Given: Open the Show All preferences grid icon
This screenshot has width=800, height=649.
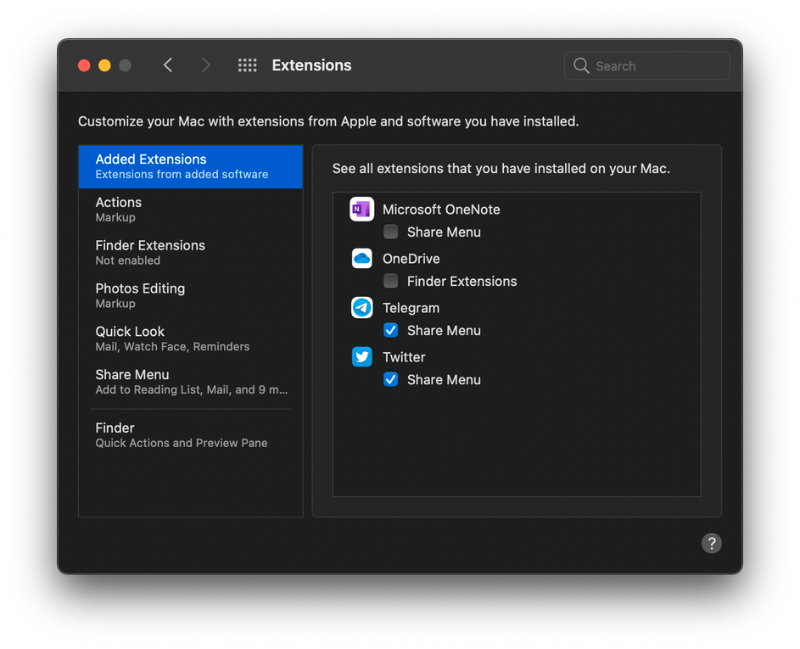Looking at the screenshot, I should pyautogui.click(x=247, y=64).
